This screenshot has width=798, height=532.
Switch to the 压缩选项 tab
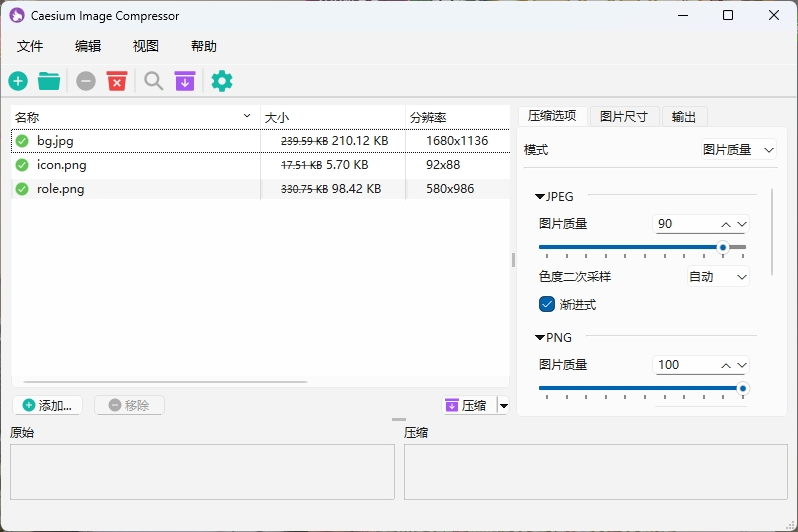click(x=553, y=116)
